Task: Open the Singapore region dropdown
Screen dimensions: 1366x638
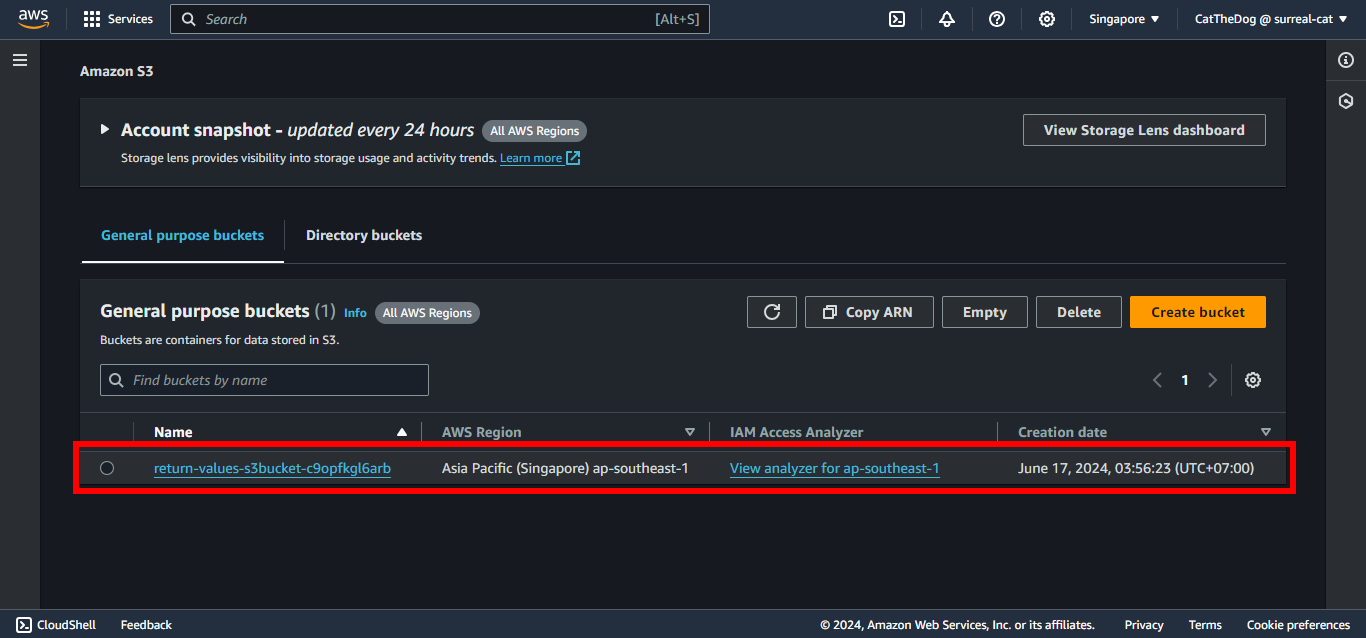Action: pyautogui.click(x=1124, y=19)
